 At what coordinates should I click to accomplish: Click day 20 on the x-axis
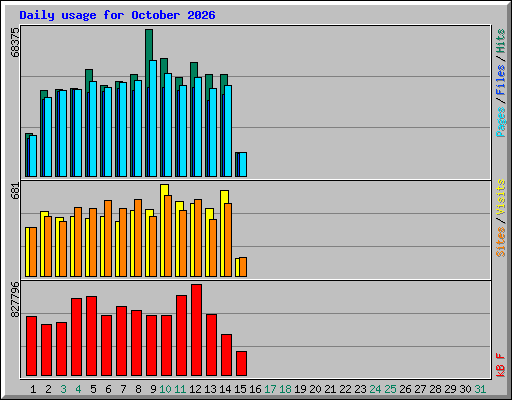coord(315,389)
